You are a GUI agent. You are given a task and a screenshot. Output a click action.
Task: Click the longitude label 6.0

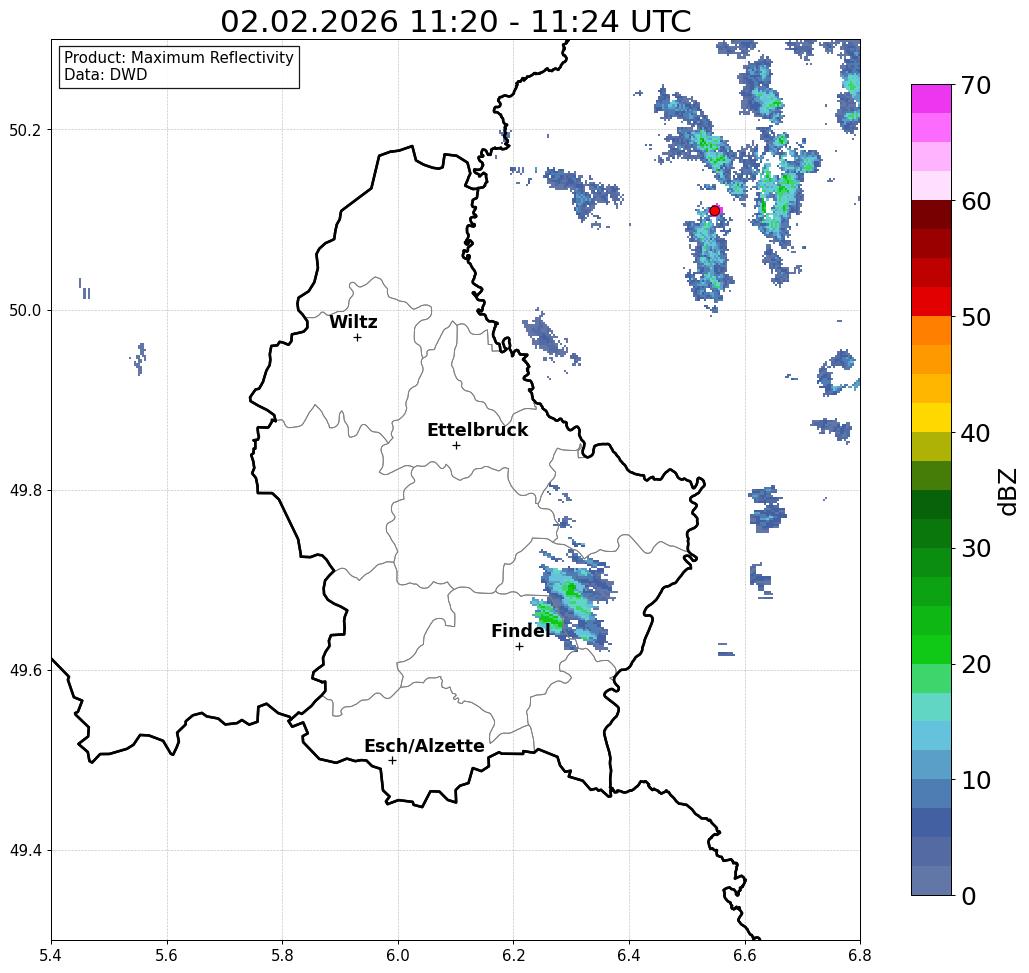click(398, 955)
